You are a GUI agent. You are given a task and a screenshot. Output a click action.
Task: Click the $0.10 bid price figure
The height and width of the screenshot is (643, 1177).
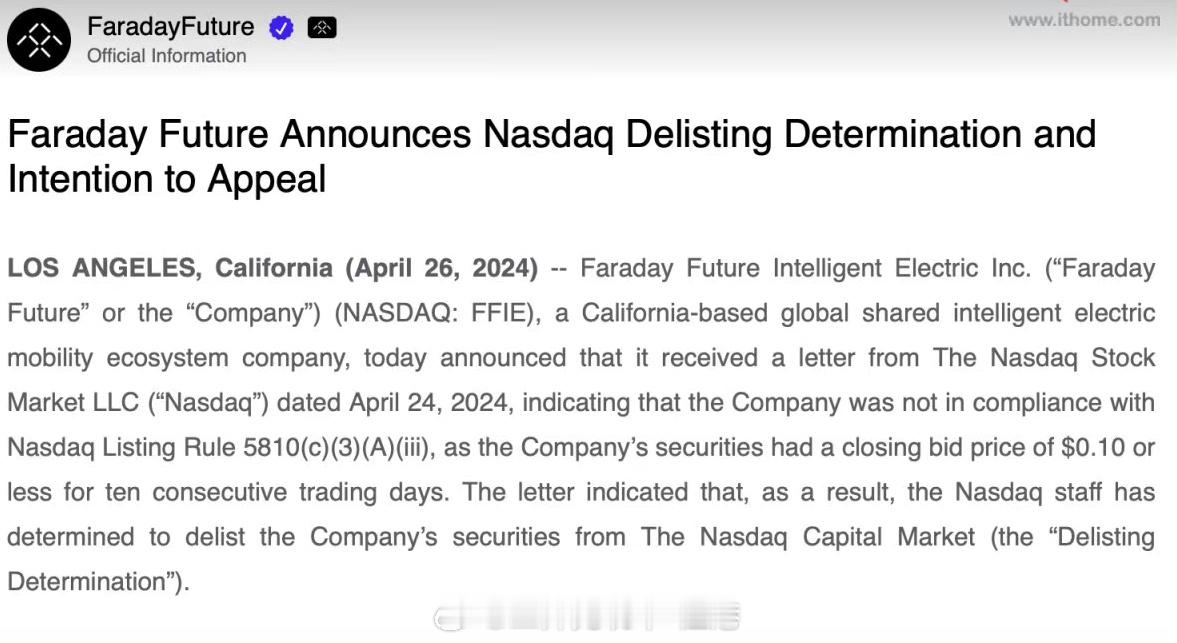pyautogui.click(x=1093, y=448)
